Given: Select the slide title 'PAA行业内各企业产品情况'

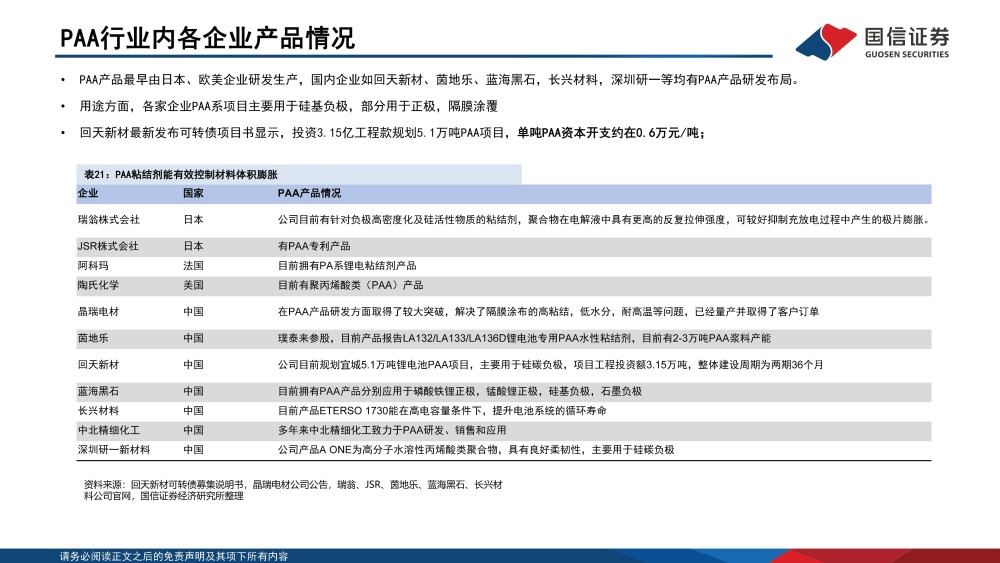Looking at the screenshot, I should click(x=207, y=38).
